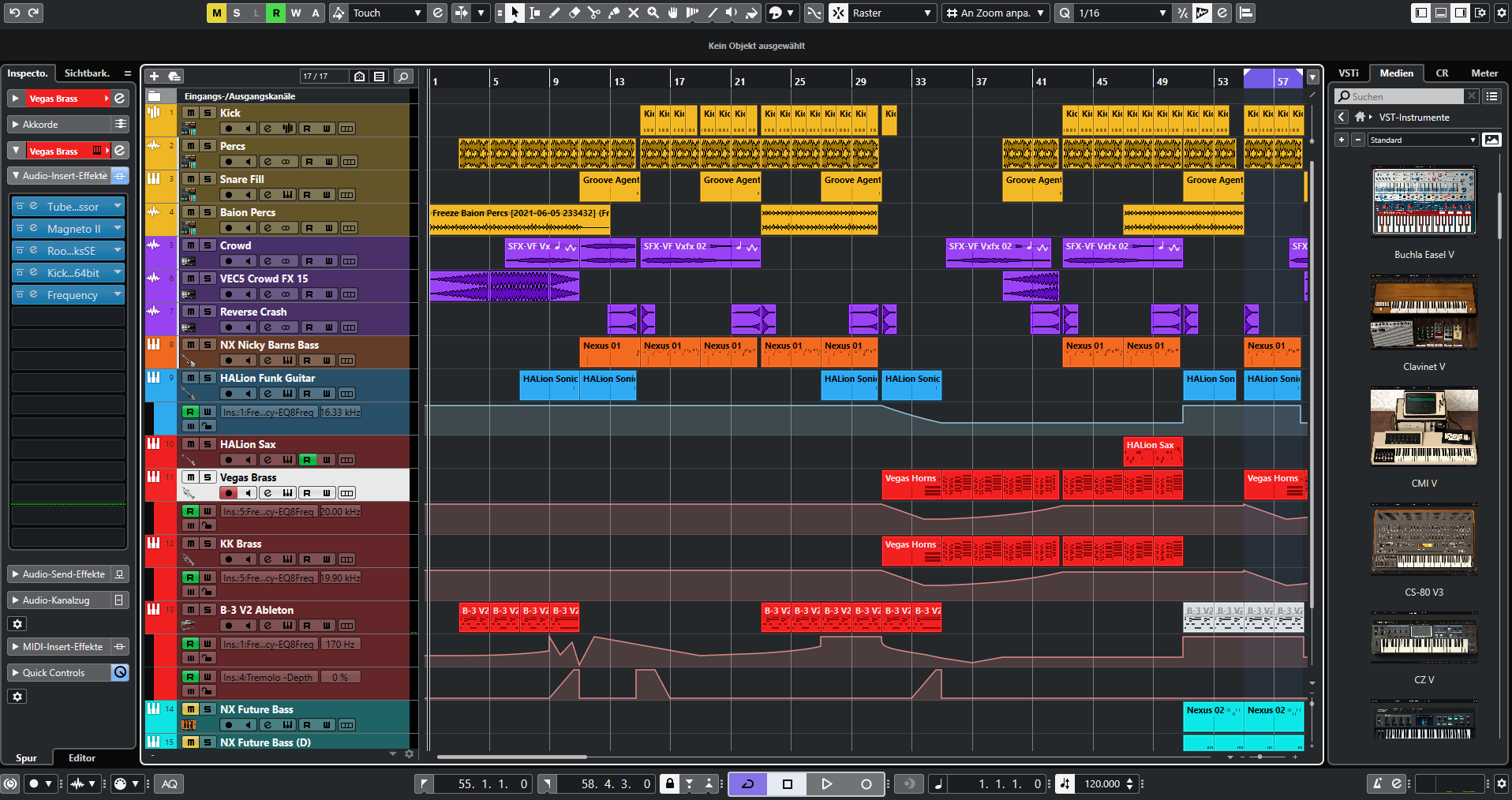The width and height of the screenshot is (1512, 800).
Task: Click the AQ button in the transport area
Action: tap(169, 783)
